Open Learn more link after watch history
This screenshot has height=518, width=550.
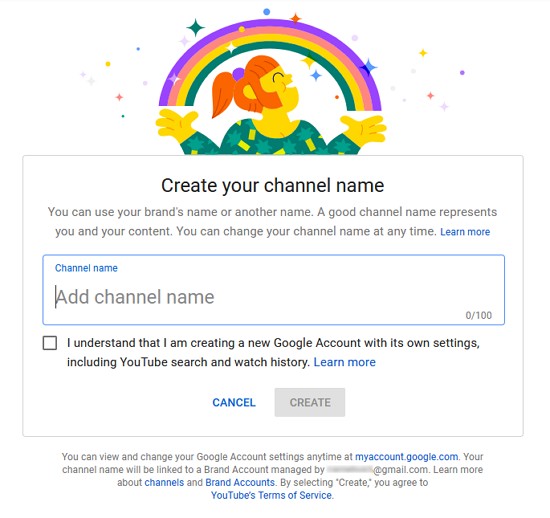click(x=344, y=362)
